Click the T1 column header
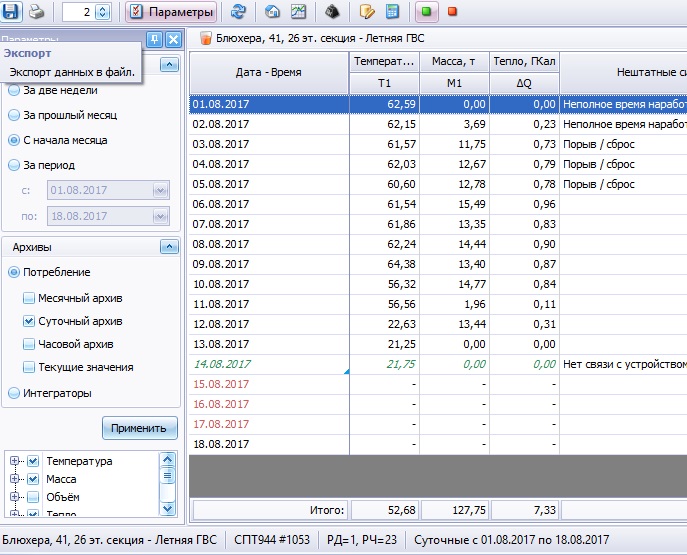The image size is (687, 555). coord(384,83)
